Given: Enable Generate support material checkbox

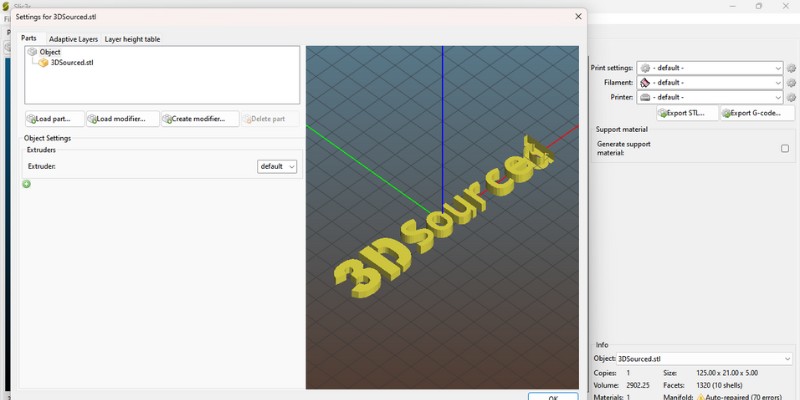Looking at the screenshot, I should pyautogui.click(x=785, y=148).
